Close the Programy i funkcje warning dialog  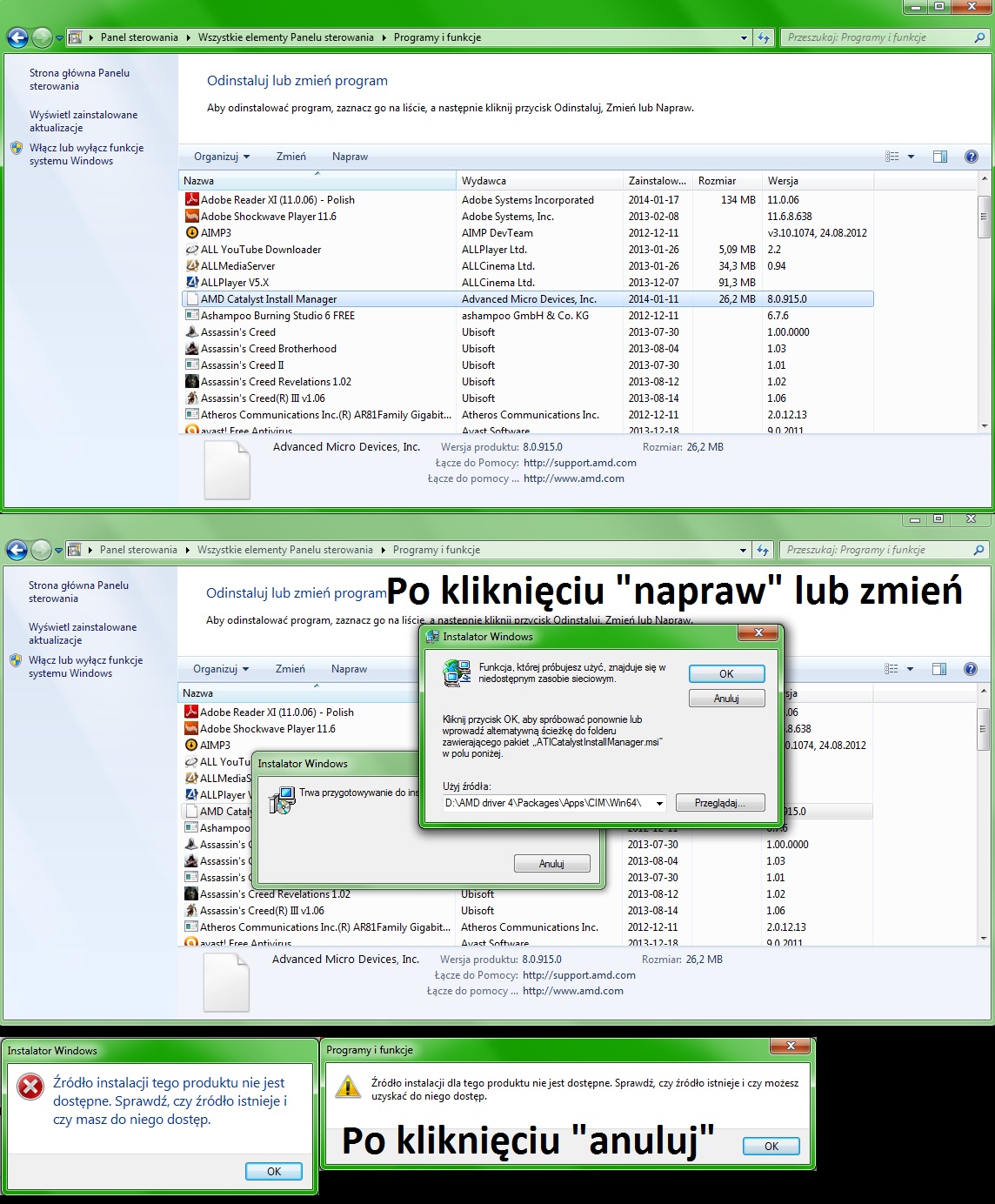[x=791, y=1046]
